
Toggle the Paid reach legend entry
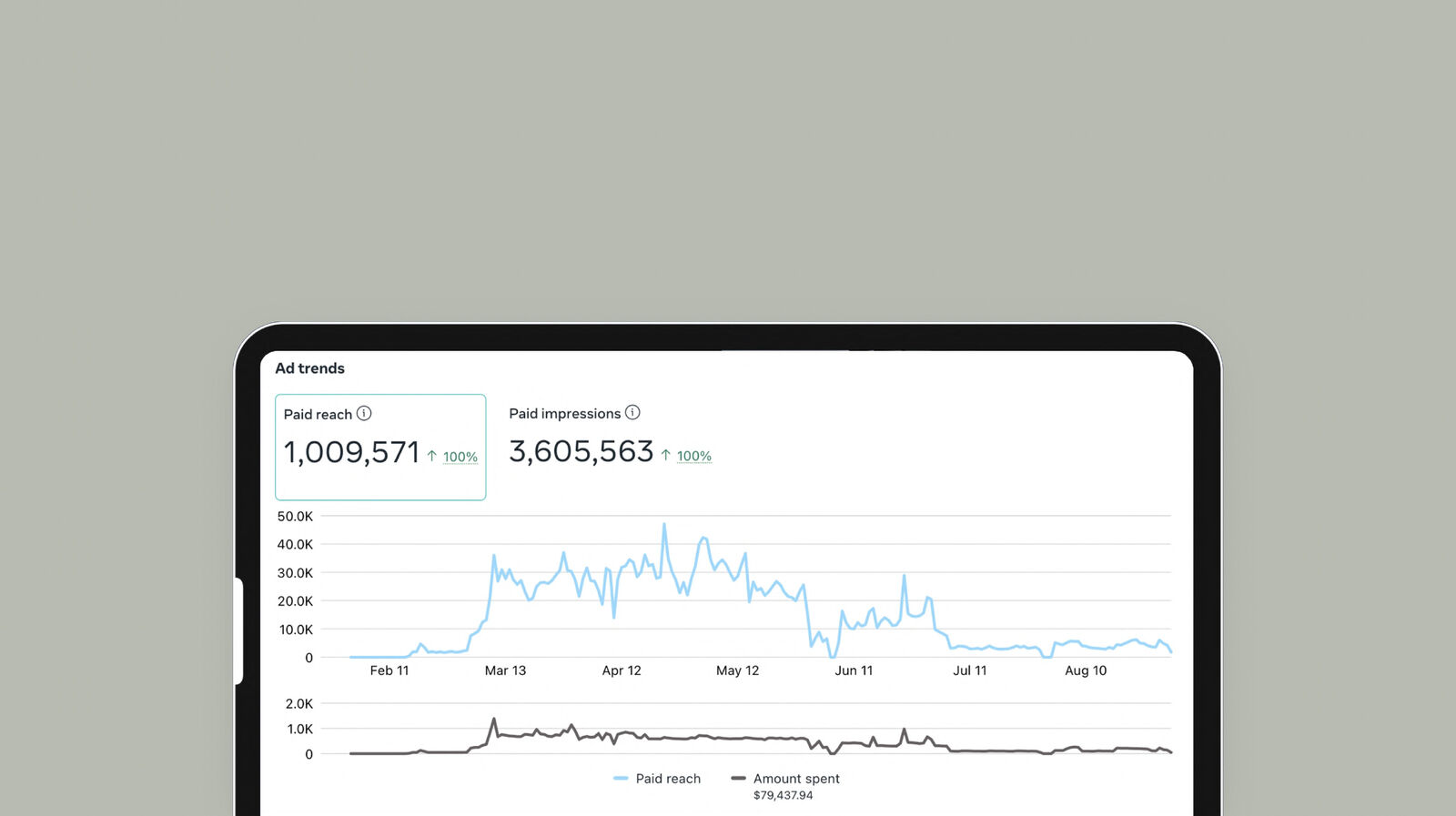click(657, 779)
